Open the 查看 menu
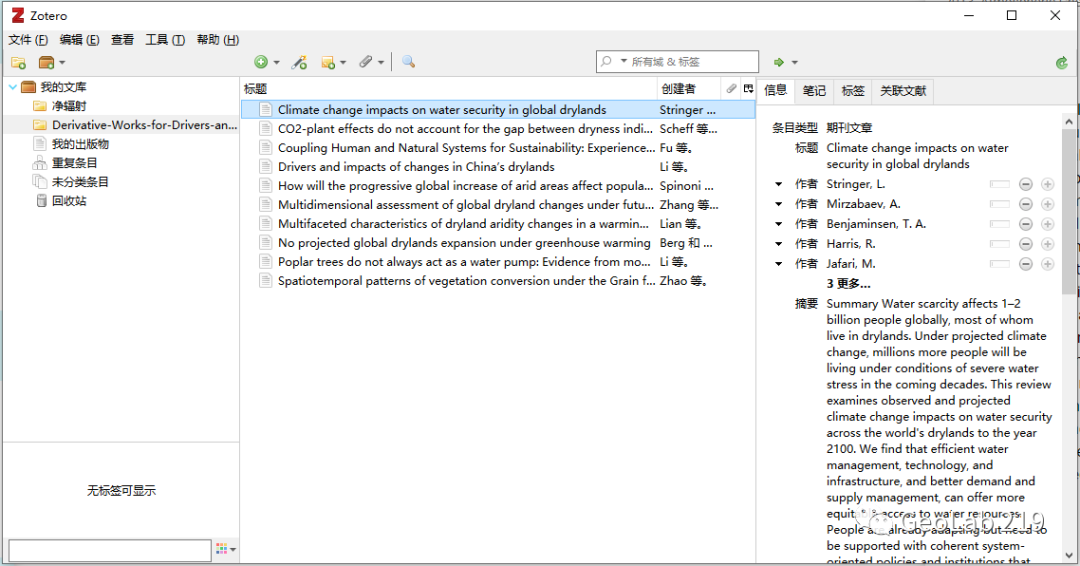 click(x=123, y=40)
